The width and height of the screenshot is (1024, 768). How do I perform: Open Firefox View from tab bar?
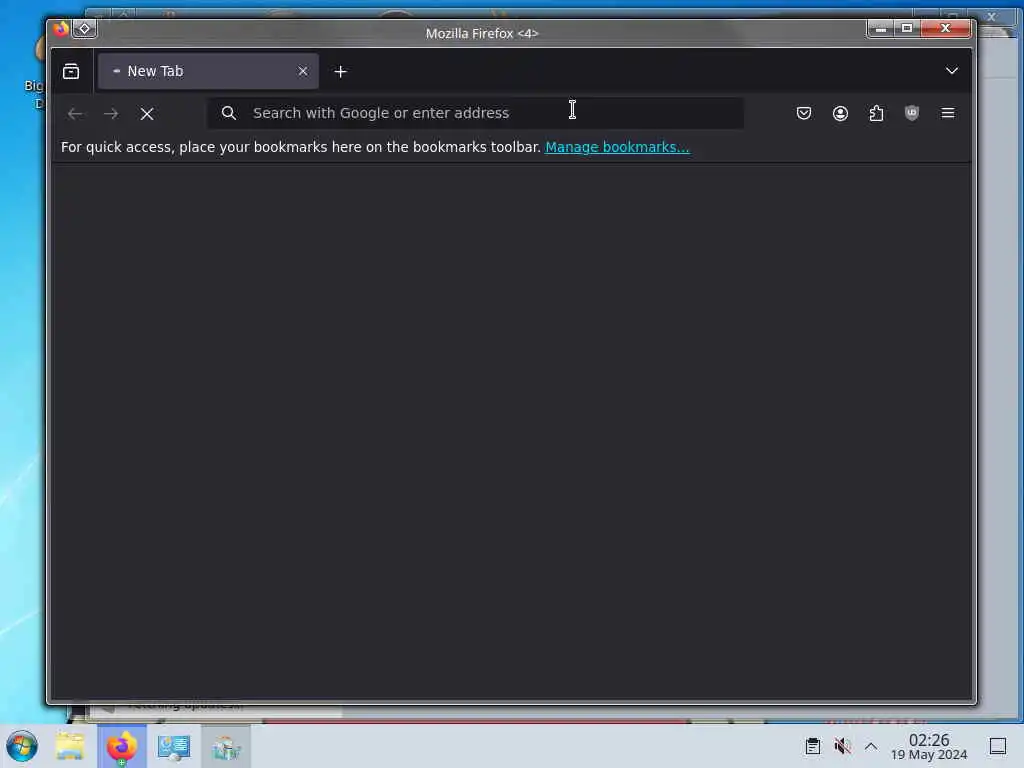click(x=71, y=71)
